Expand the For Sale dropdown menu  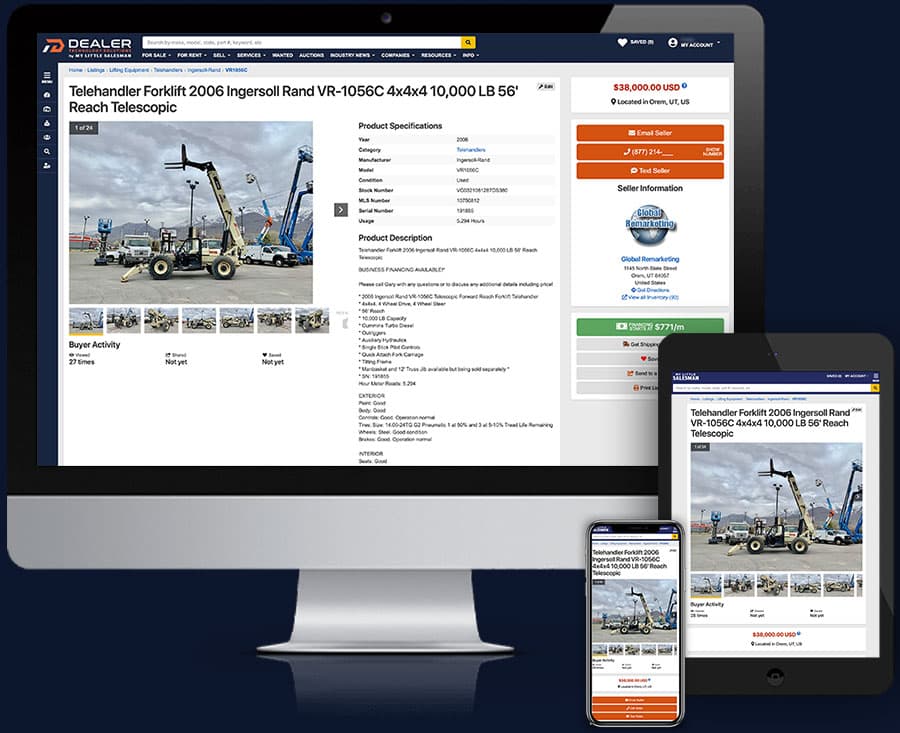pos(156,55)
